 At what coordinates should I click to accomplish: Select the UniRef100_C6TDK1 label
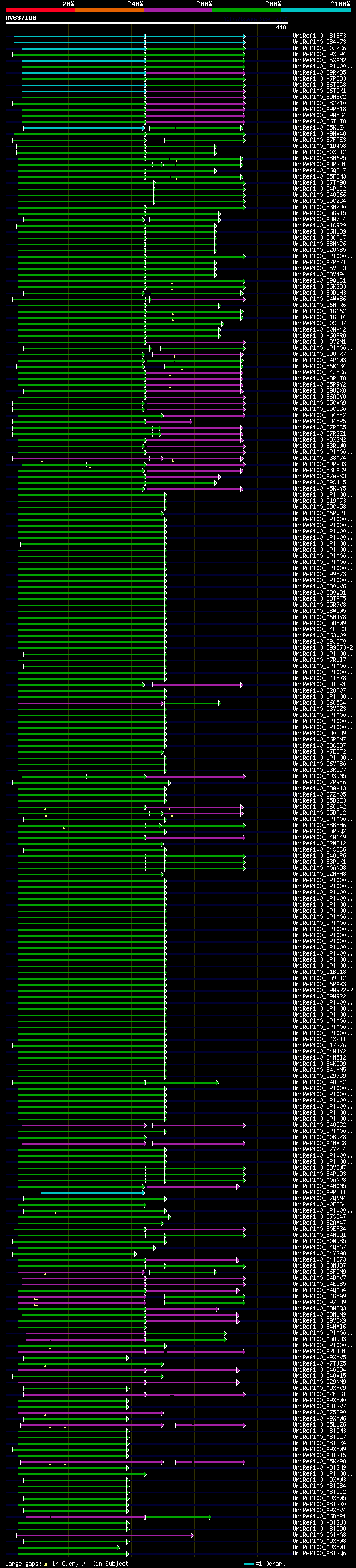319,91
